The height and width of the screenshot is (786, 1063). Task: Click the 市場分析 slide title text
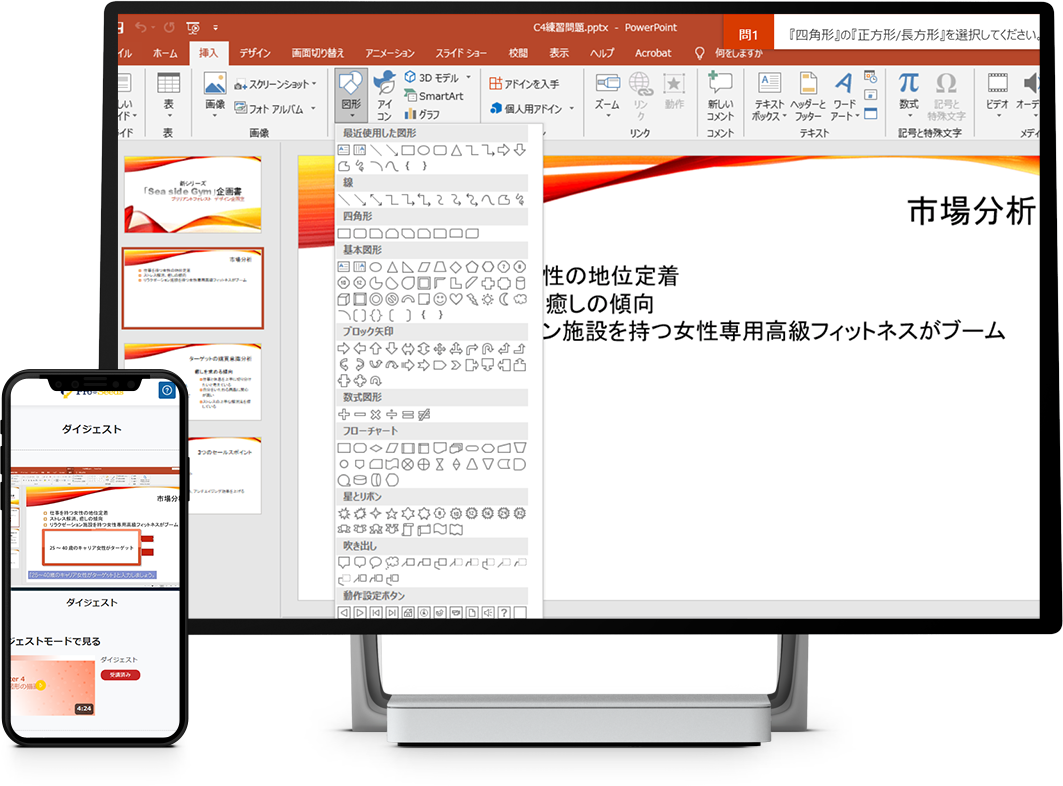tap(971, 211)
